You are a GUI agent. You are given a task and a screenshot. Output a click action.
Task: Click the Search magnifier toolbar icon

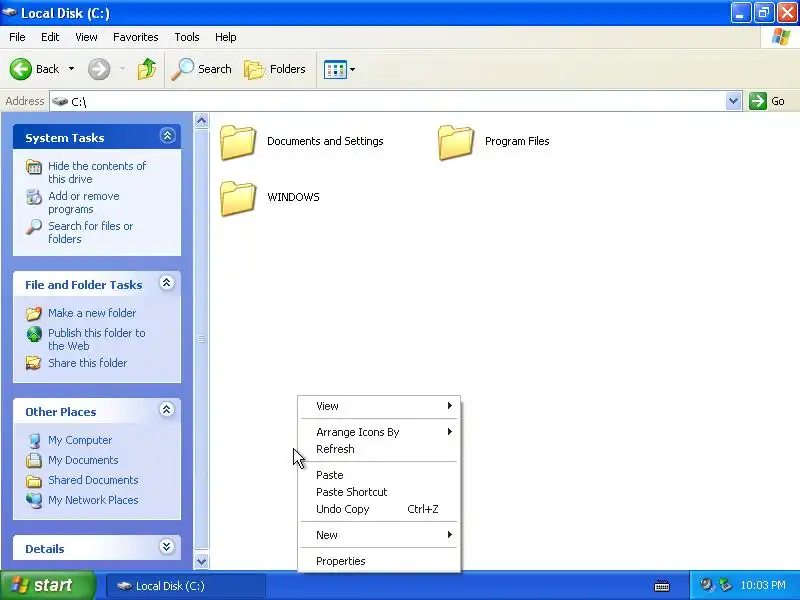click(x=182, y=69)
